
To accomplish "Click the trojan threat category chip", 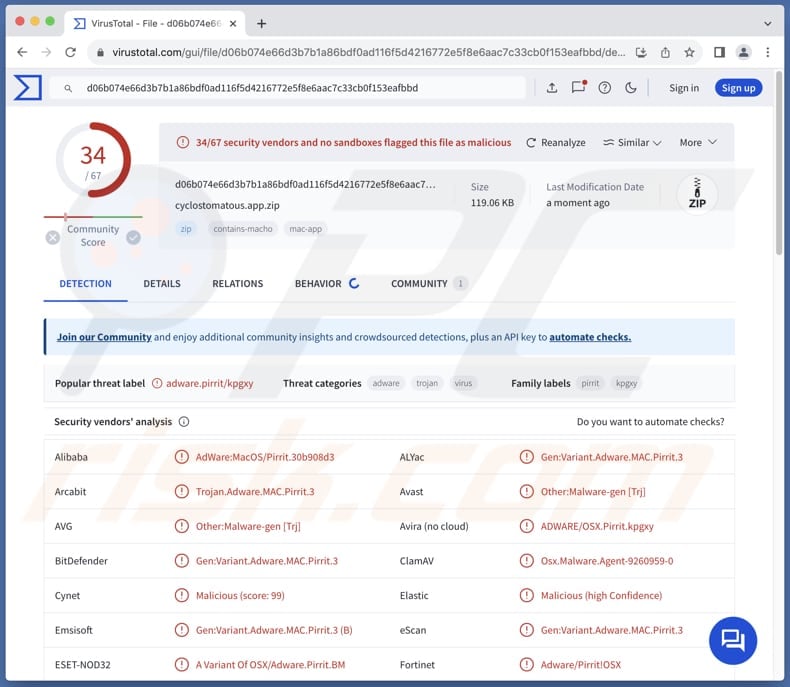I will 427,383.
